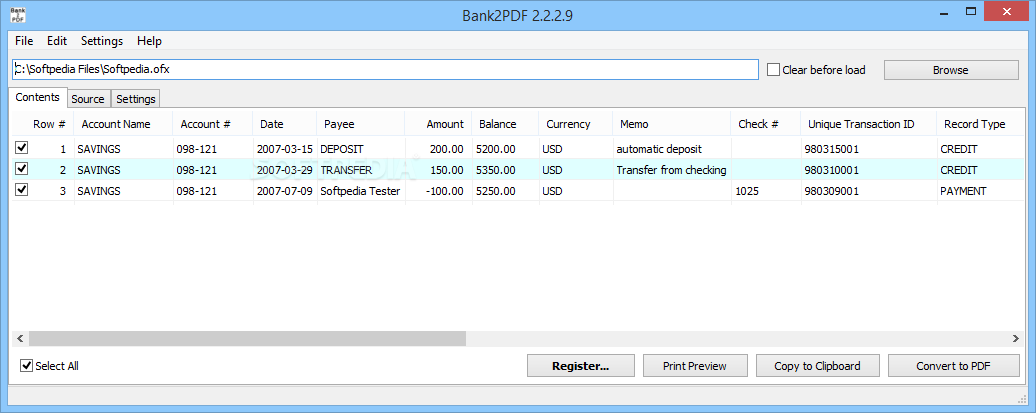Click the Currency column header
1036x413 pixels.
click(576, 124)
